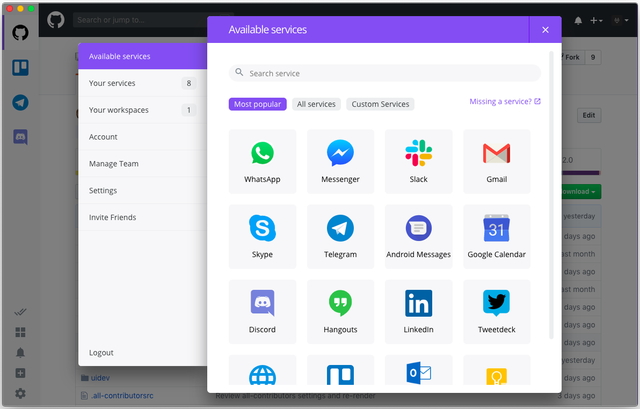This screenshot has height=409, width=640.
Task: Open the uidev folder in GitHub
Action: (100, 378)
